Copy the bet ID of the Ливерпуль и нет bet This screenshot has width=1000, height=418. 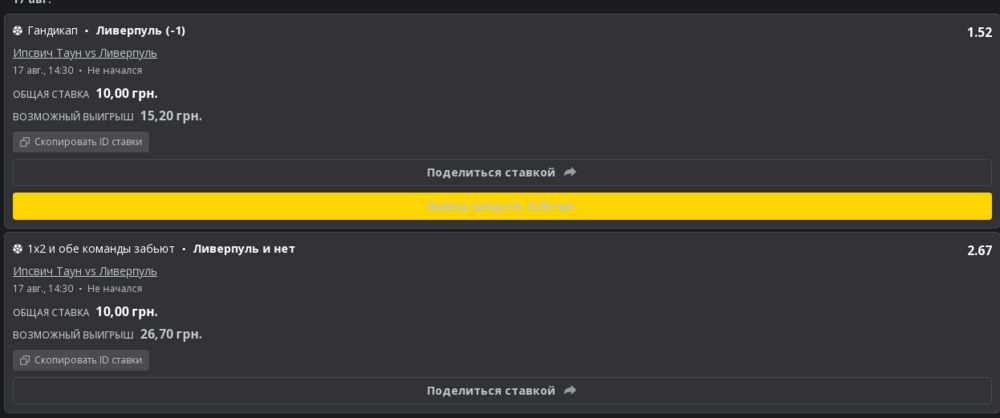(81, 361)
